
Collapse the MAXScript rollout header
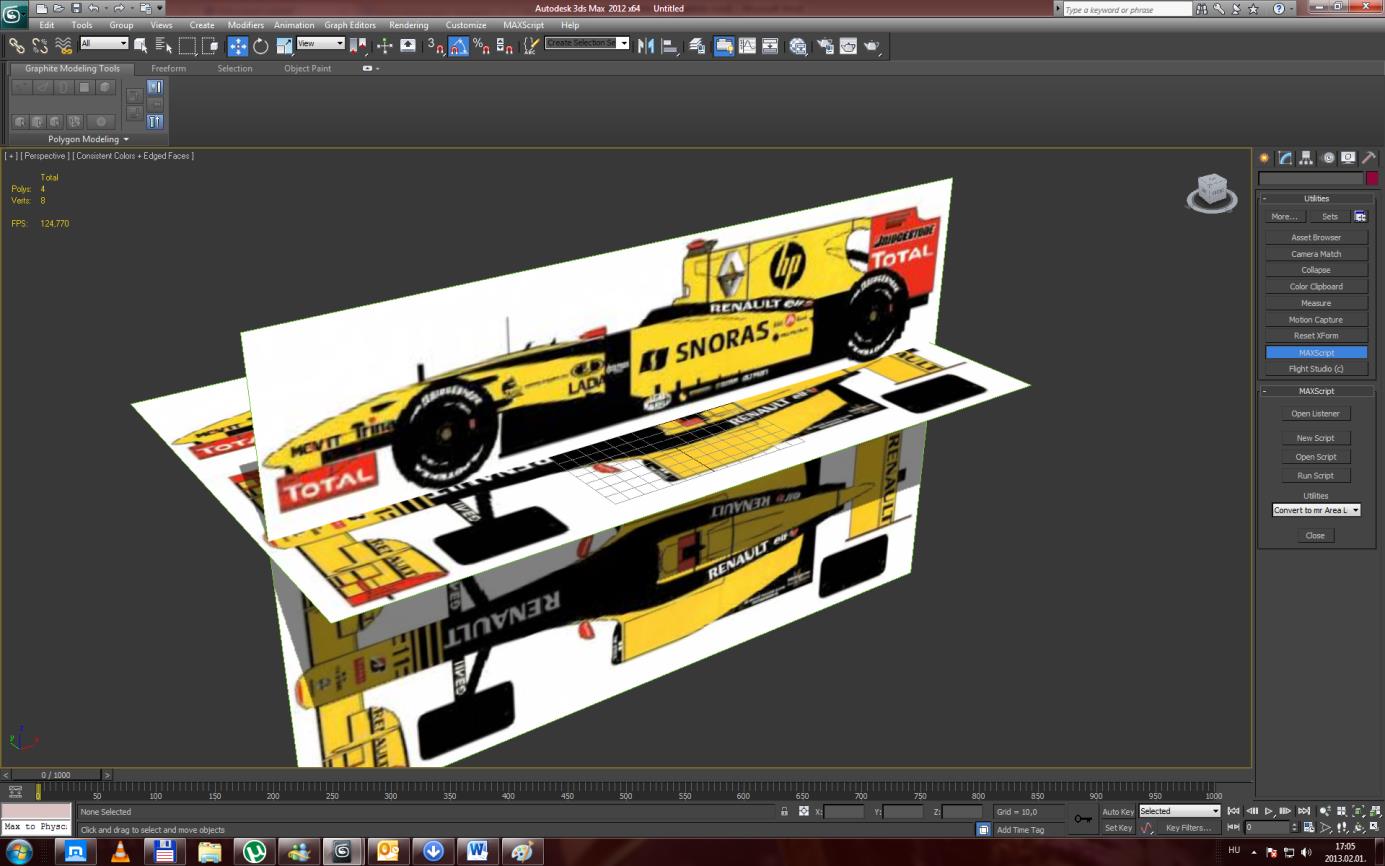pos(1316,391)
